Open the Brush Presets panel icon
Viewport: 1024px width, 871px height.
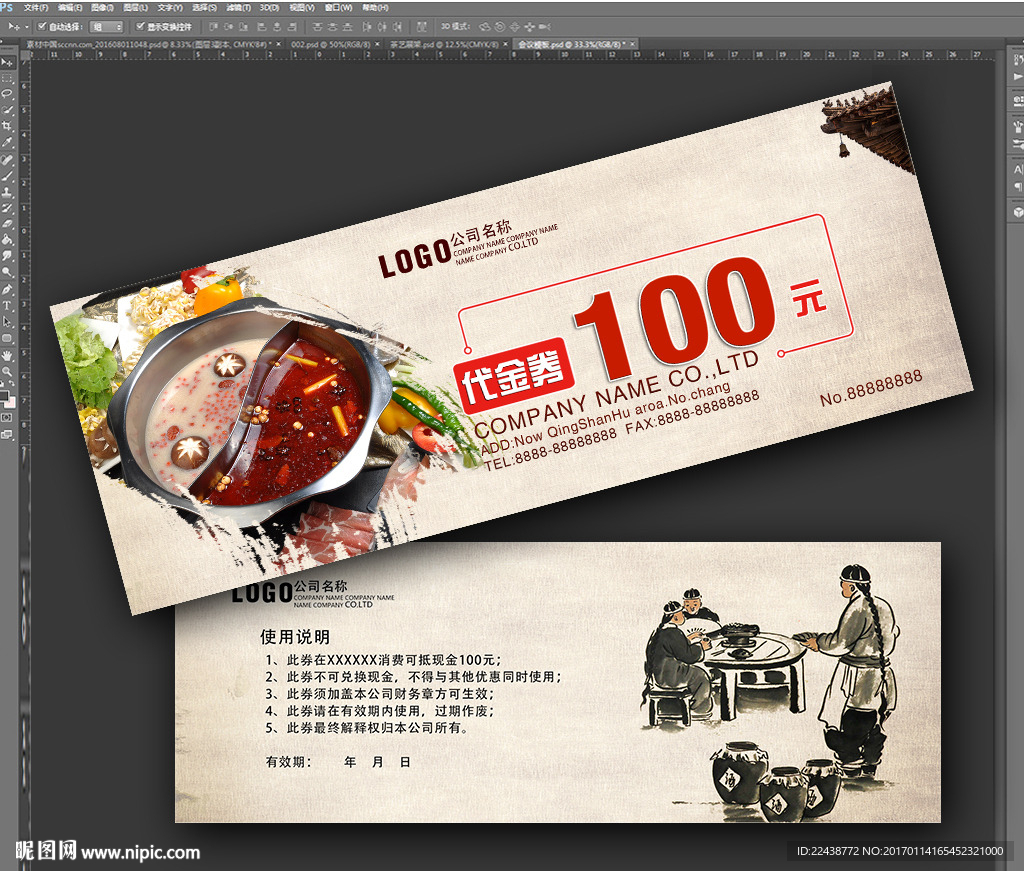click(1017, 125)
